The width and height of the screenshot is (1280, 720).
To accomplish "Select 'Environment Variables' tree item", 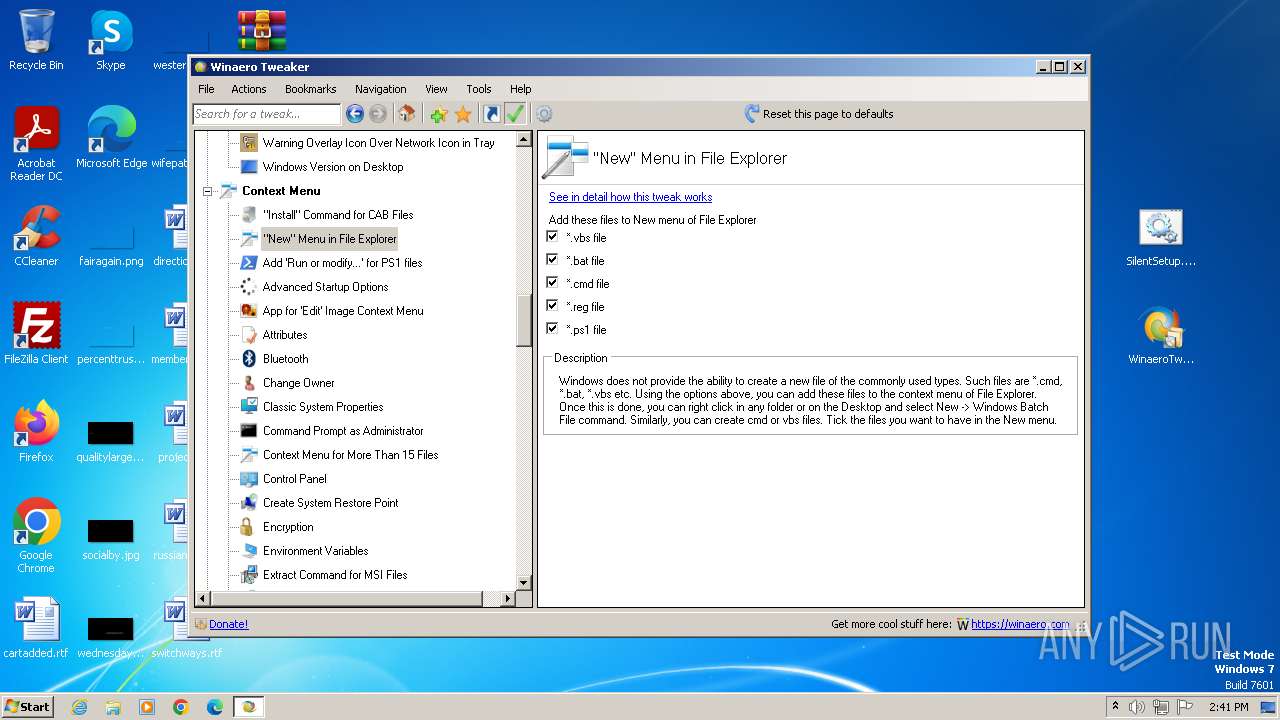I will tap(315, 551).
